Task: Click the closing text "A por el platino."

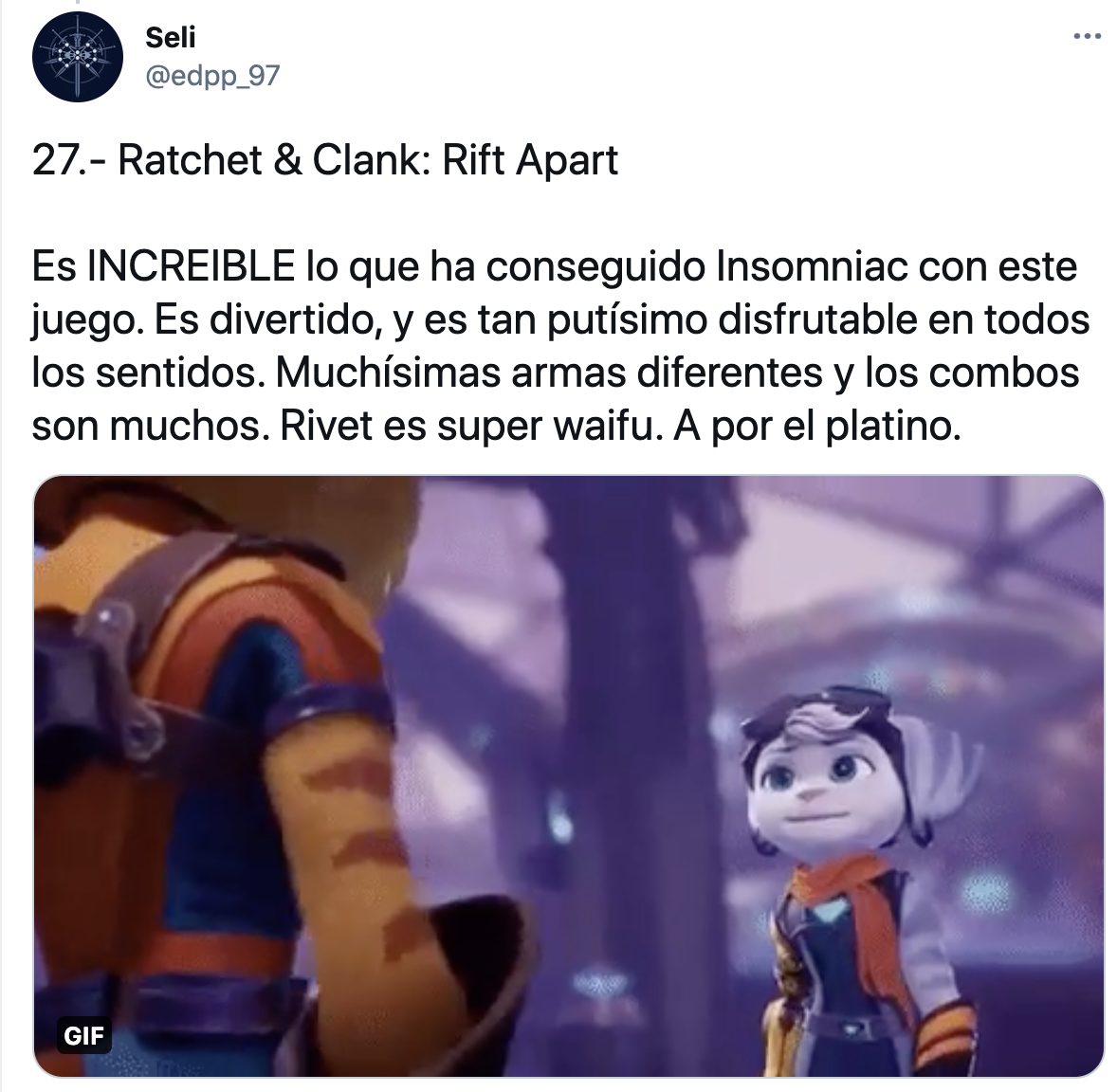Action: pos(817,427)
